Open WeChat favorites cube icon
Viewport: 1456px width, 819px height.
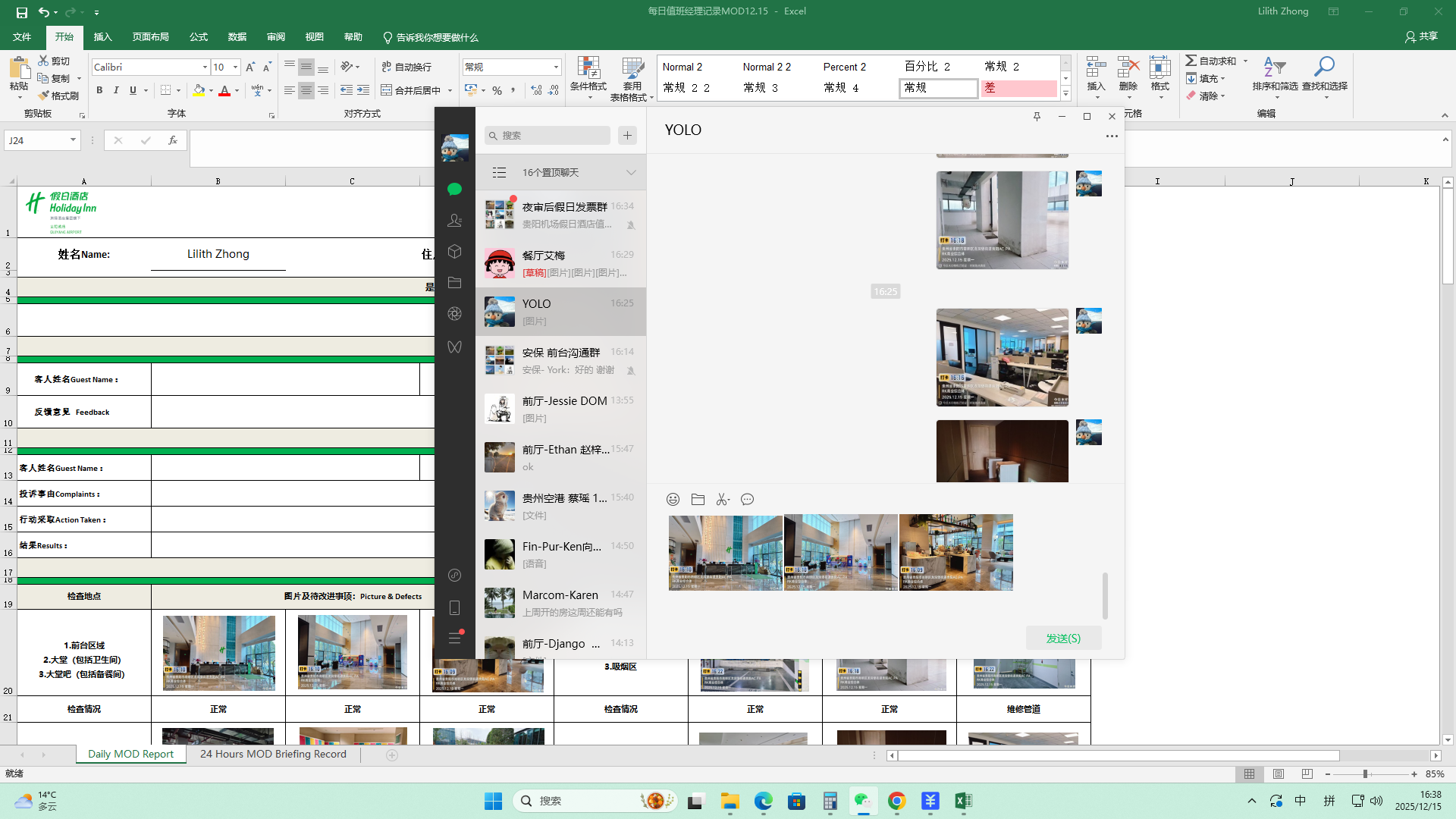pyautogui.click(x=454, y=252)
